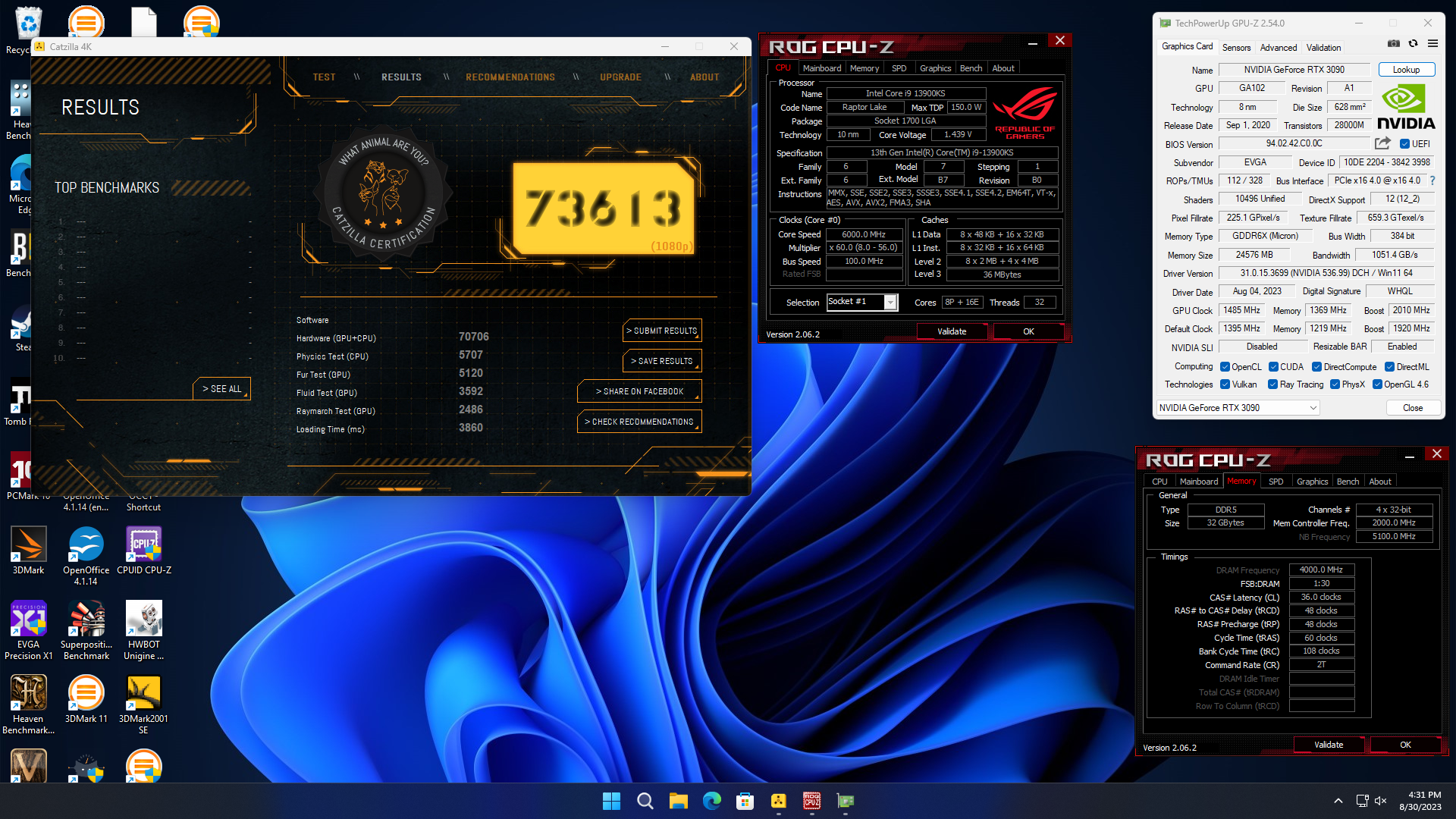Screen dimensions: 1456x819
Task: Click the Catzilla taskbar icon
Action: point(779,801)
